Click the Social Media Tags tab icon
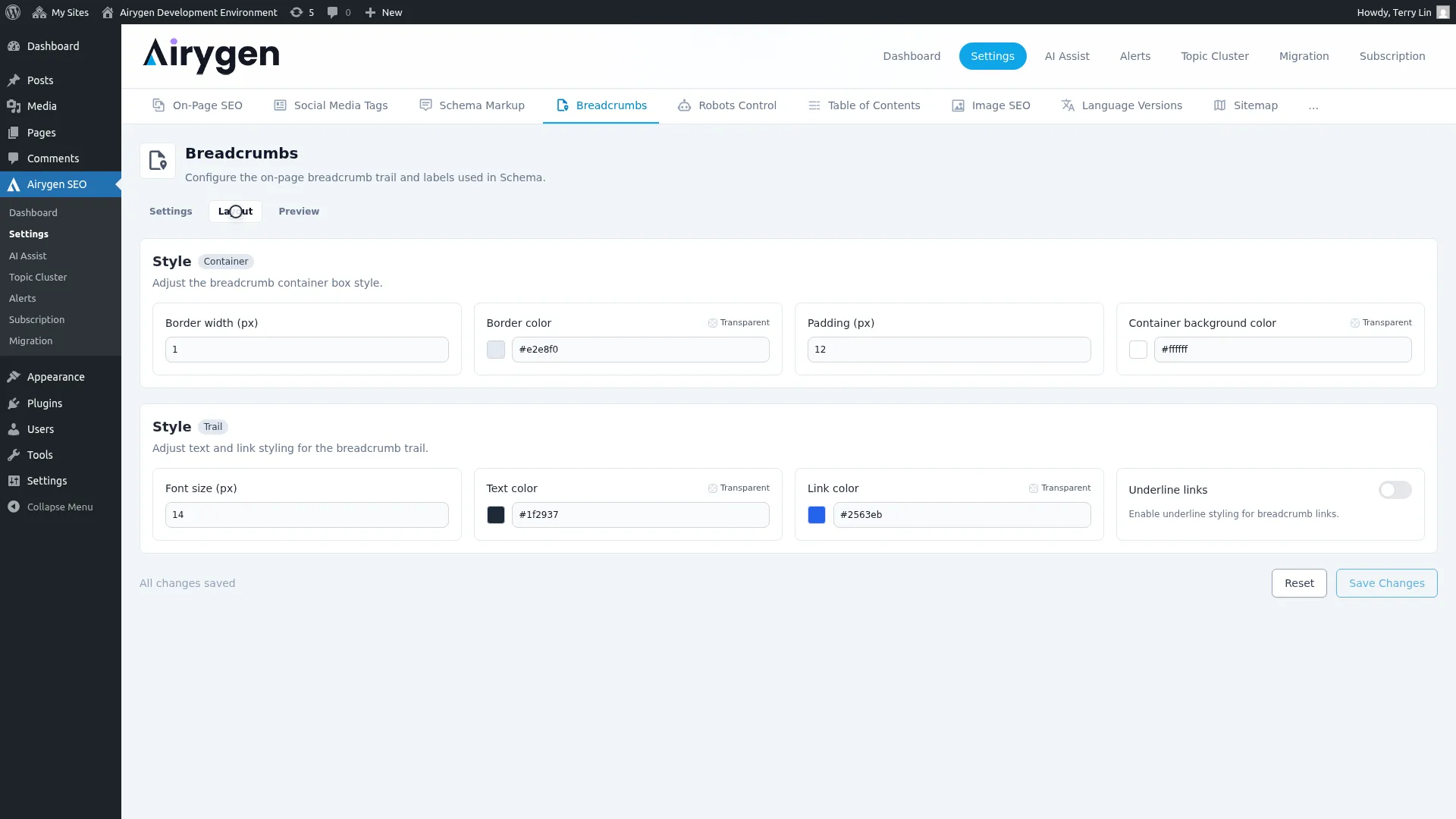1456x819 pixels. point(280,105)
